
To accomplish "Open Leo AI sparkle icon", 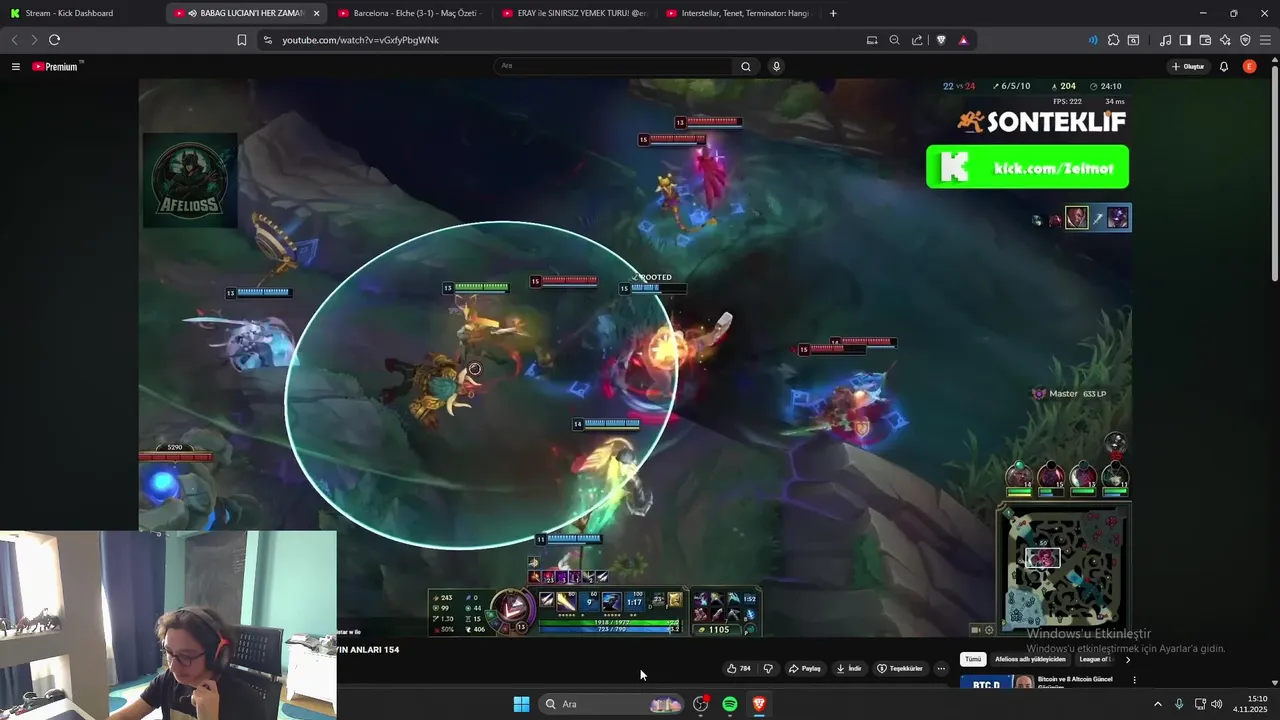I will [1225, 40].
